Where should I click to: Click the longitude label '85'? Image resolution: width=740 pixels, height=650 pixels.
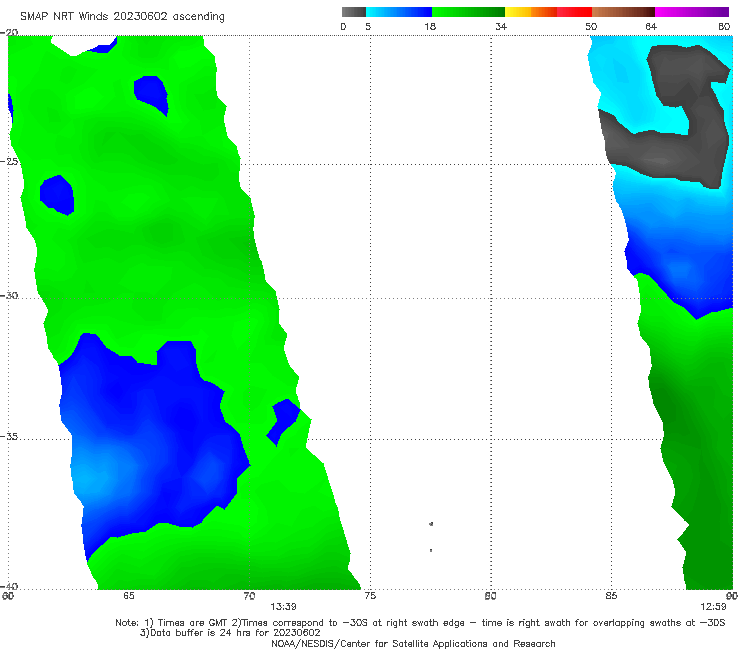coord(611,596)
